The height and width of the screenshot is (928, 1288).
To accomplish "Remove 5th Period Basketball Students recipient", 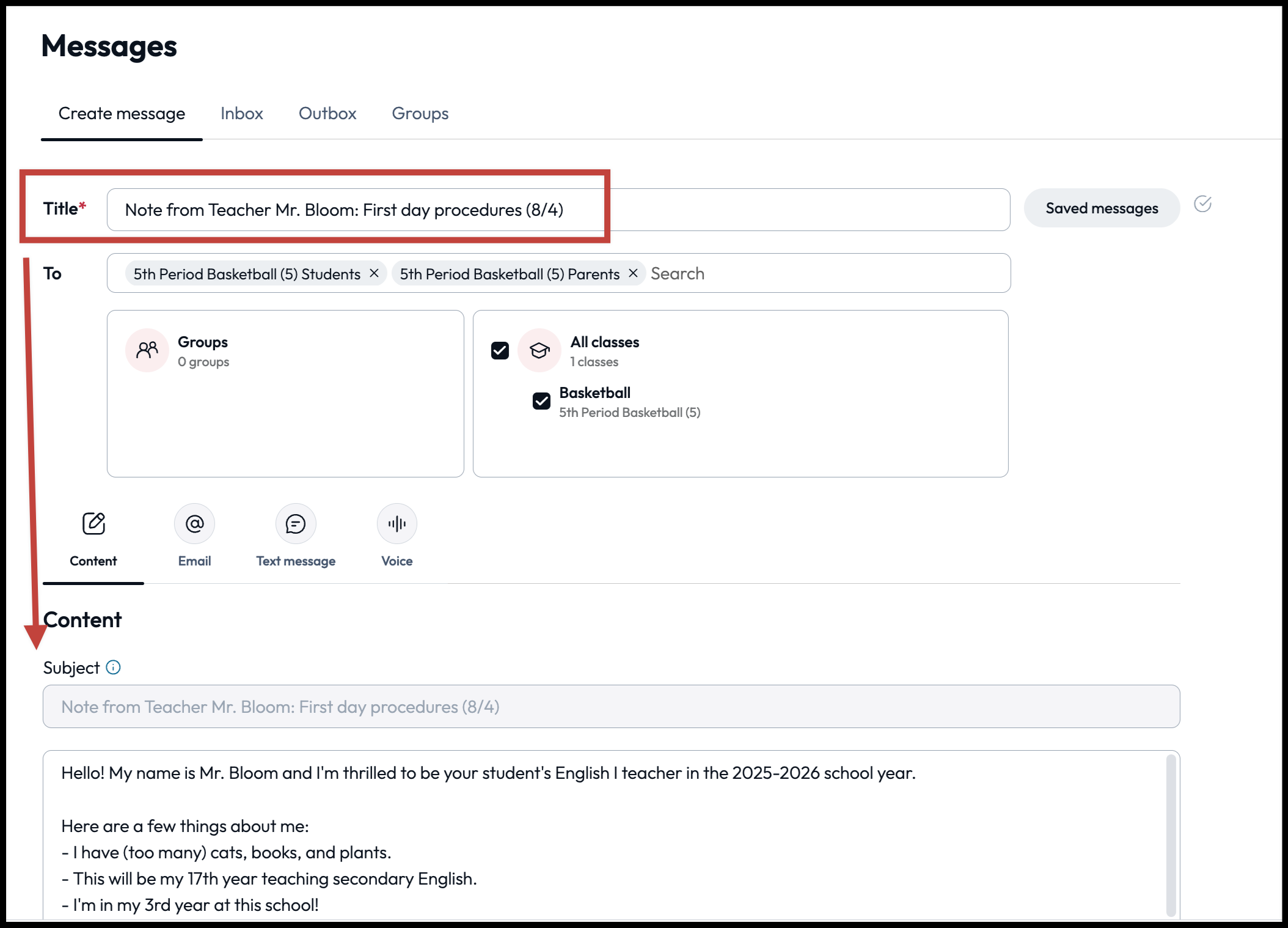I will point(375,273).
